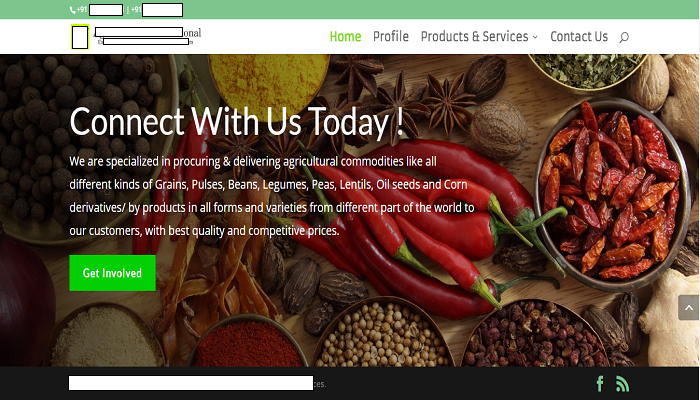Click the first +91 phone number
Screen dimensions: 700x400
100,10
